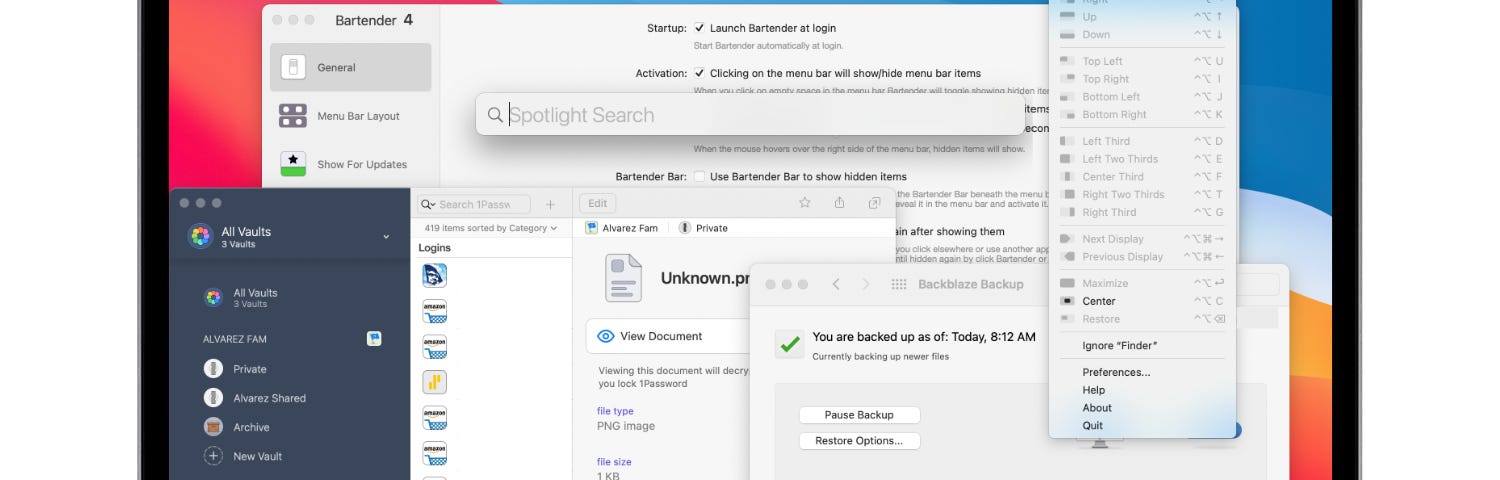Toggle Launch Bartender at login checkbox
The width and height of the screenshot is (1500, 480).
pos(699,28)
